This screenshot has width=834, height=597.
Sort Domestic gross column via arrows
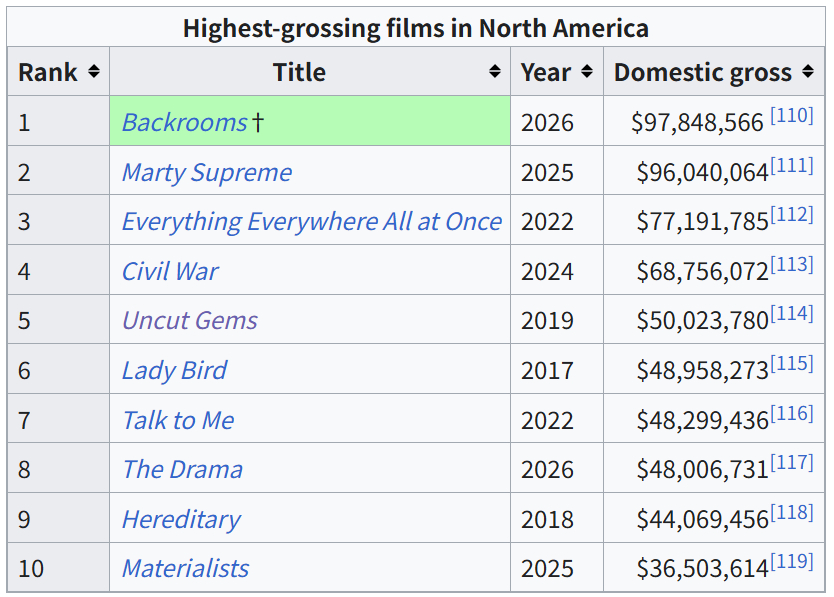coord(808,71)
